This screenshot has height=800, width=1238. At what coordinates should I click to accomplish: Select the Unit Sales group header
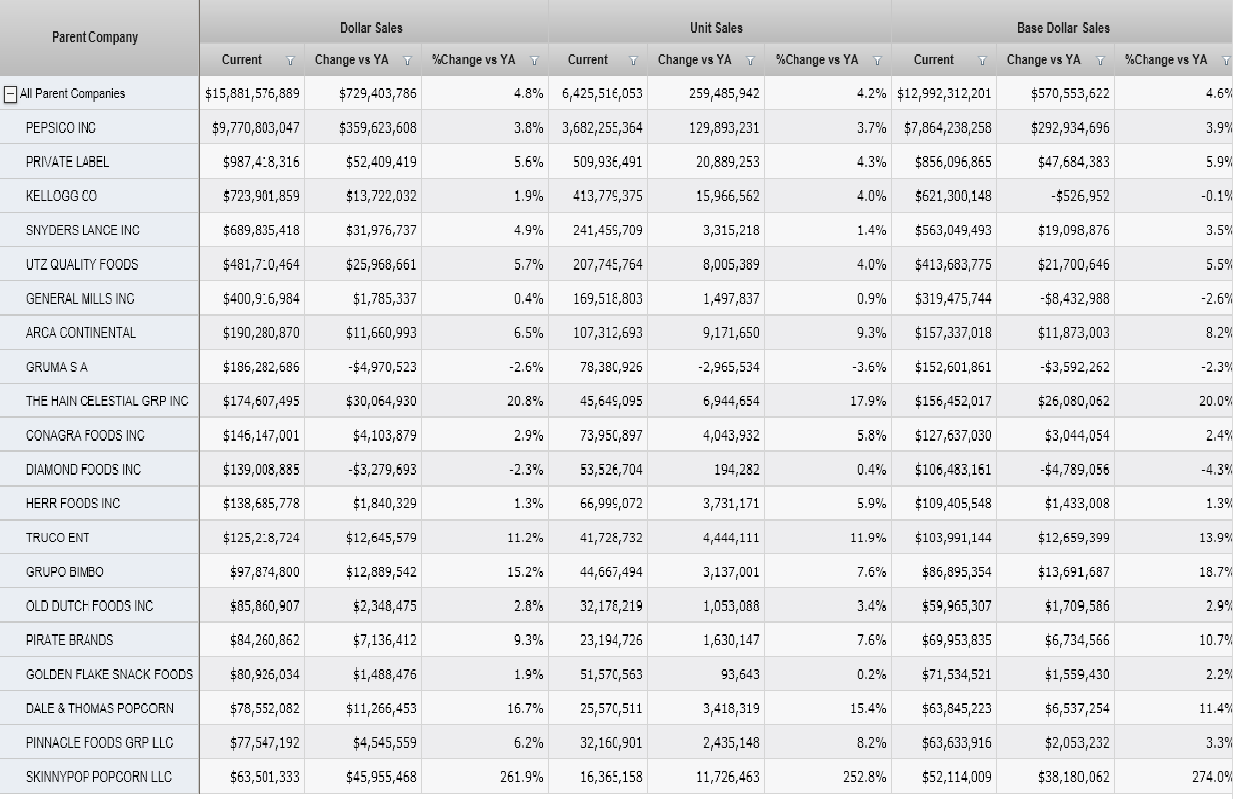pyautogui.click(x=716, y=27)
